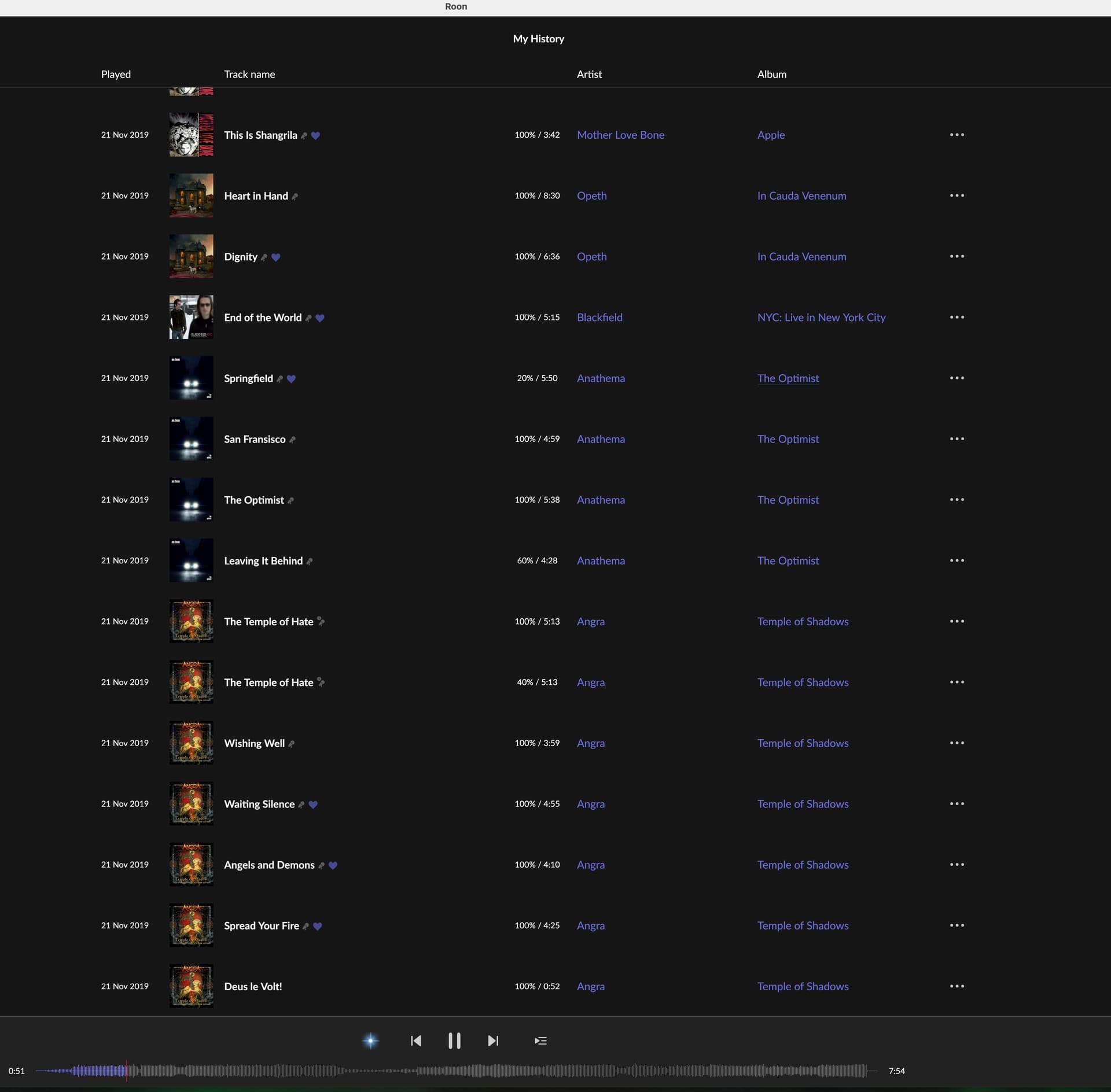Skip to previous track

[x=416, y=1041]
